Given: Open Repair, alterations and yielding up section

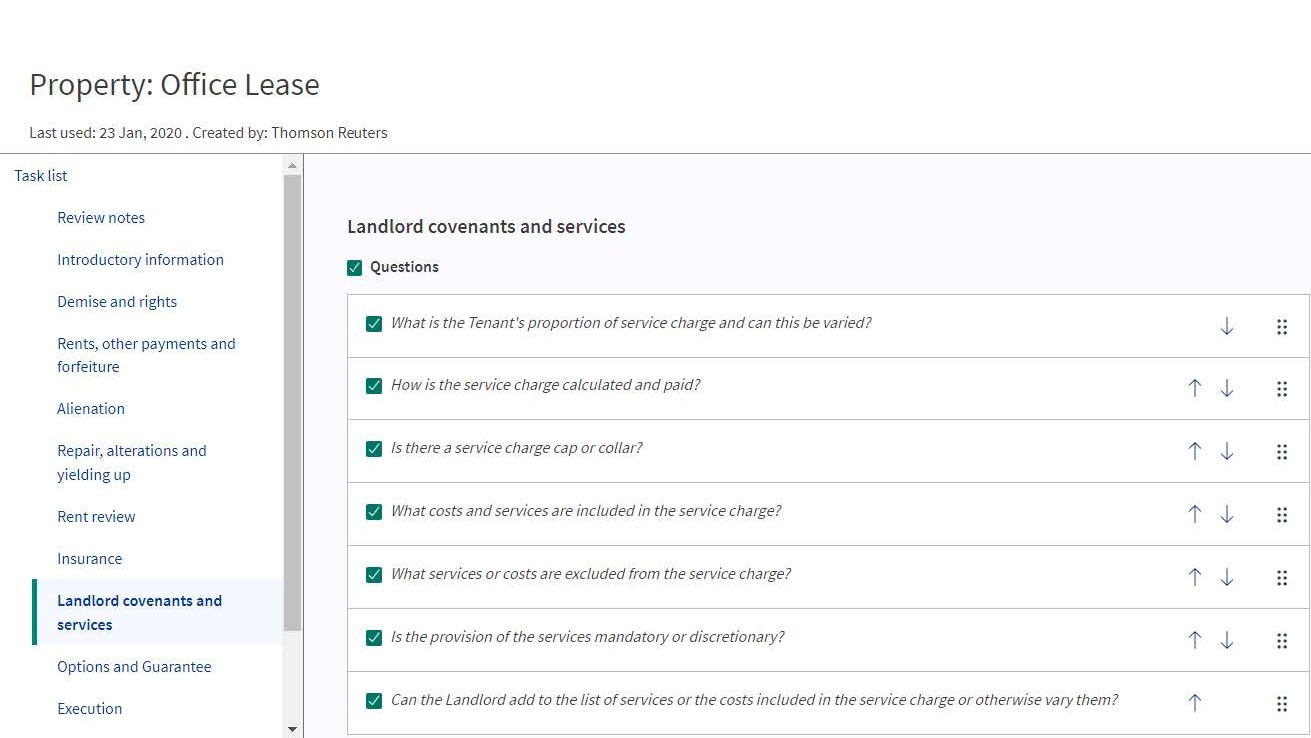Looking at the screenshot, I should tap(132, 462).
